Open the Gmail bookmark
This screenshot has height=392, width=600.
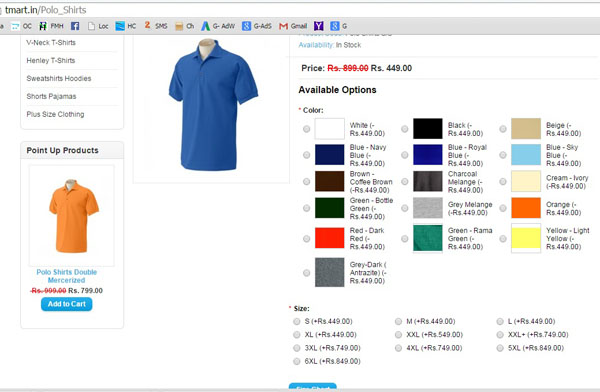[293, 26]
